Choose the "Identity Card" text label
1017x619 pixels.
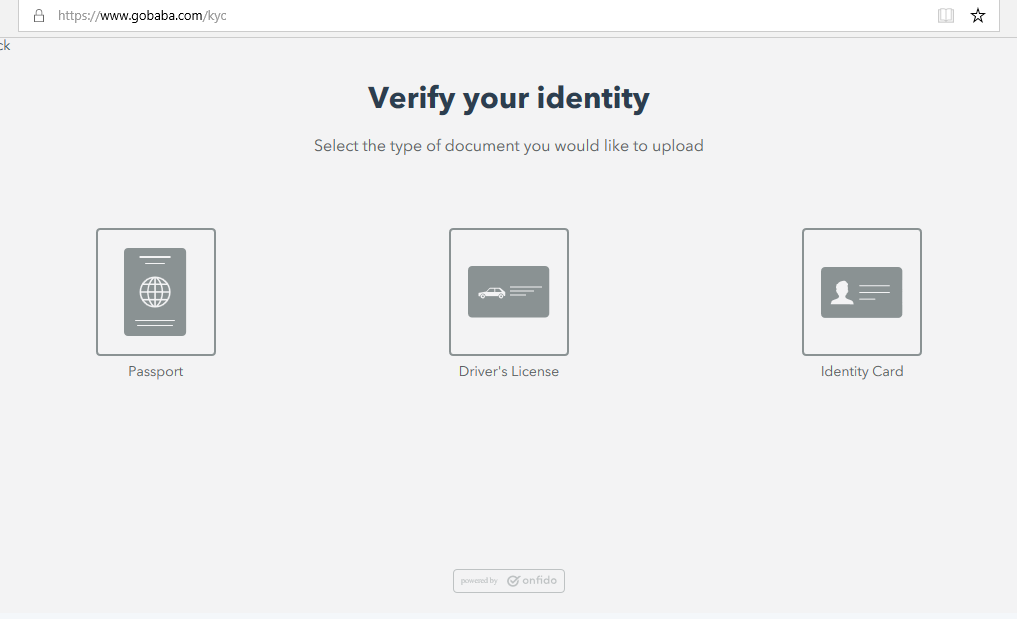pyautogui.click(x=861, y=371)
